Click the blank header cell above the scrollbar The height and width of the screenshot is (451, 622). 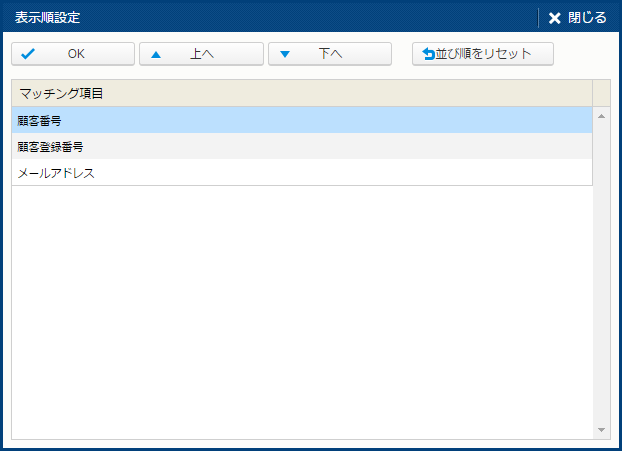[602, 94]
